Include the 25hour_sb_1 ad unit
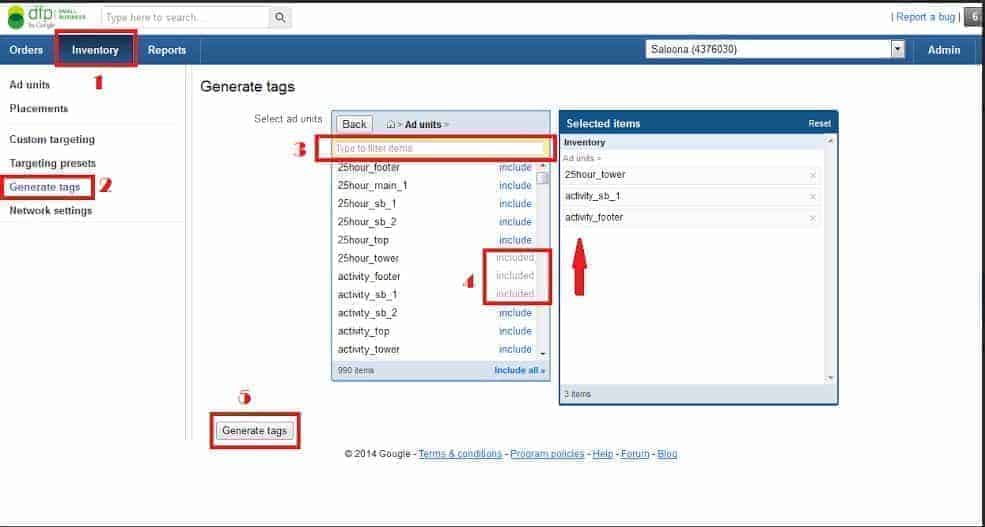This screenshot has width=985, height=527. (x=515, y=204)
